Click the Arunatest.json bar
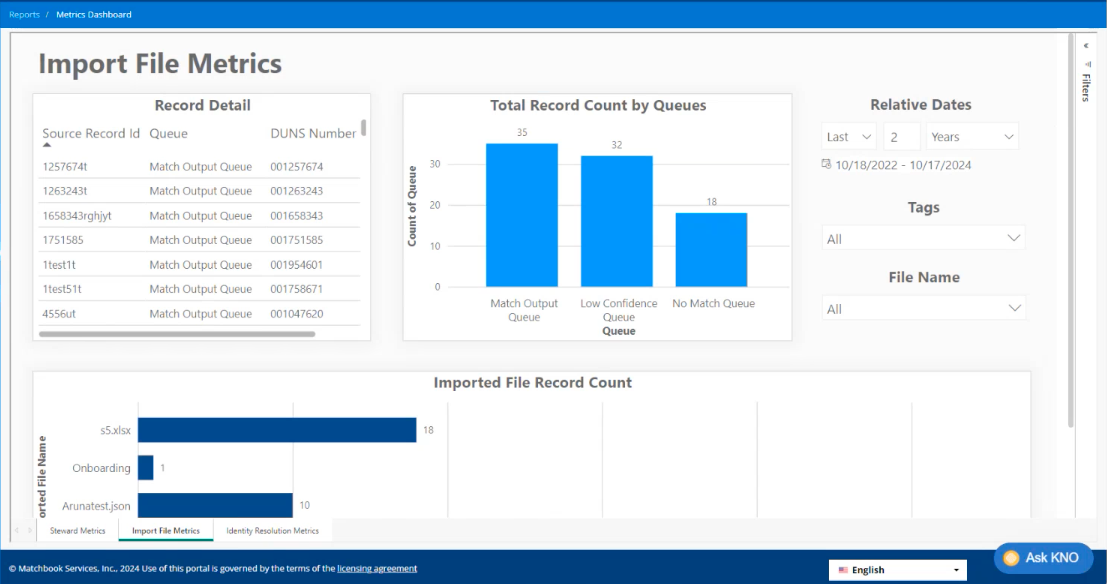Screen dimensions: 1107x584 tap(215, 505)
